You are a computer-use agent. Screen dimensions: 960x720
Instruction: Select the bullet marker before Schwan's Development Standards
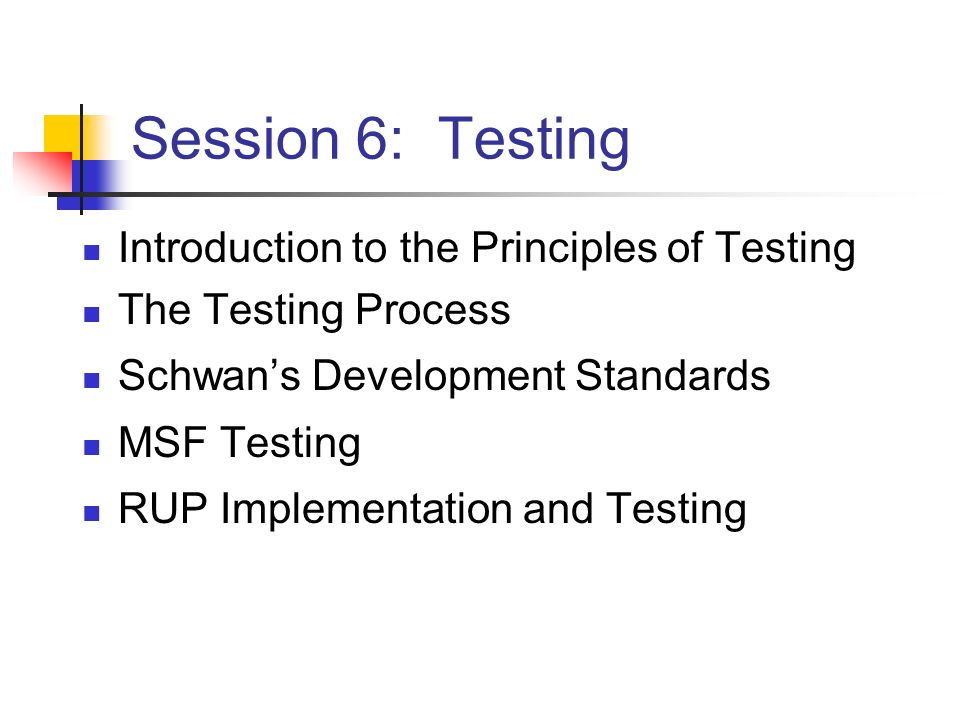92,380
